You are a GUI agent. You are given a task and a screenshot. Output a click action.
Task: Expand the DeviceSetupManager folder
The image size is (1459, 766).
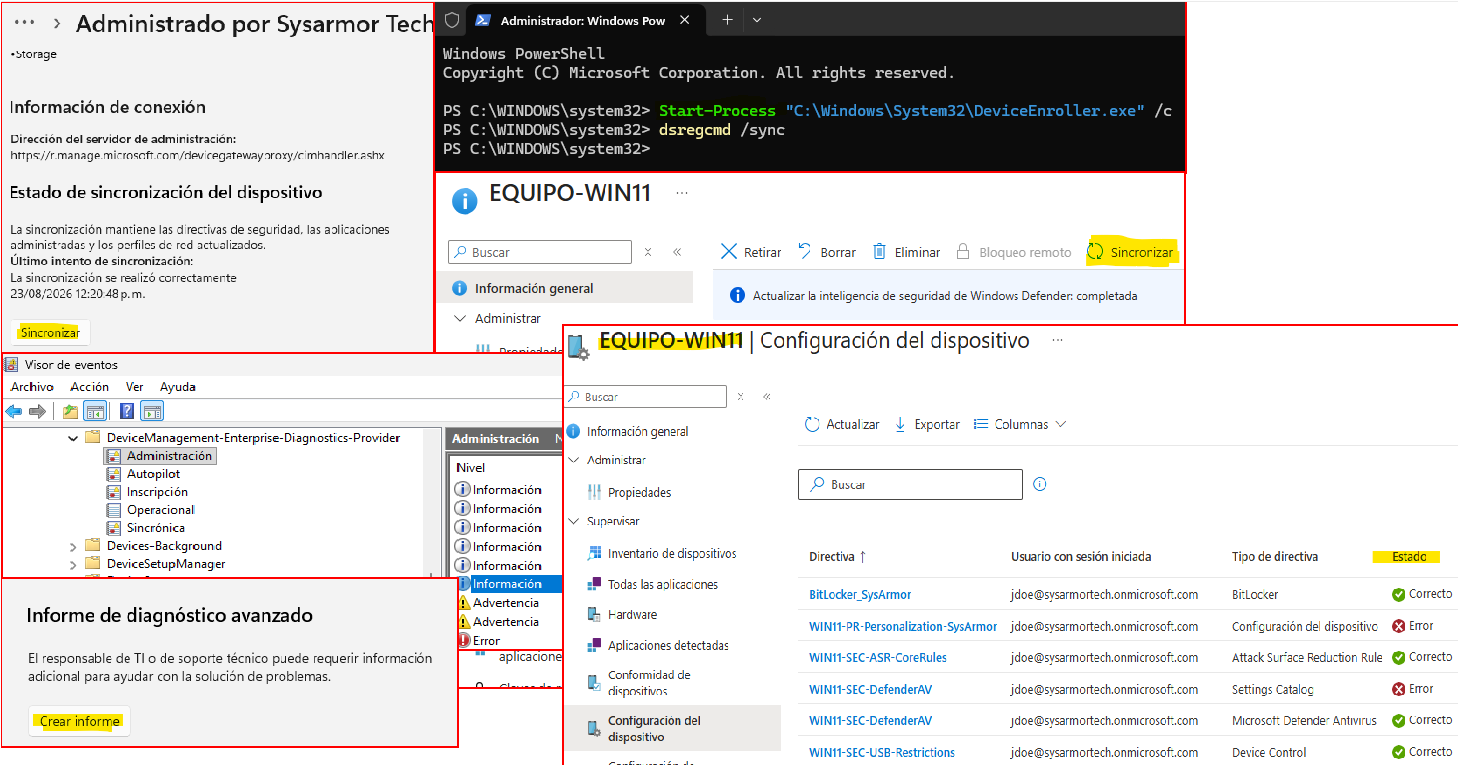tap(73, 564)
